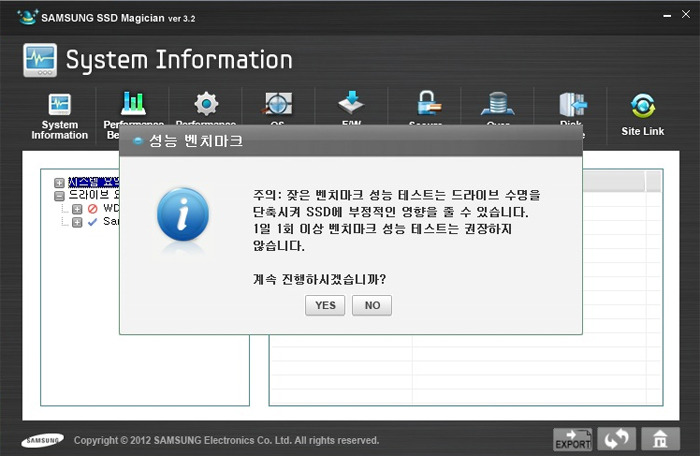Viewport: 700px width, 456px height.
Task: Select the 드라이브 tree item
Action: point(93,195)
